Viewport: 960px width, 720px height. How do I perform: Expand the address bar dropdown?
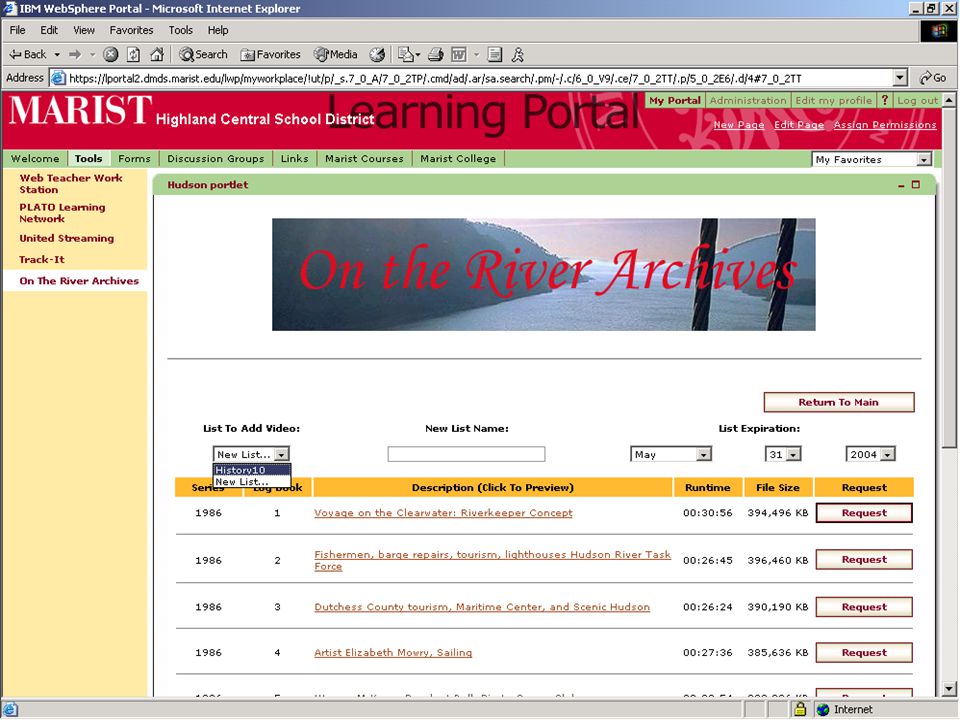pyautogui.click(x=899, y=78)
